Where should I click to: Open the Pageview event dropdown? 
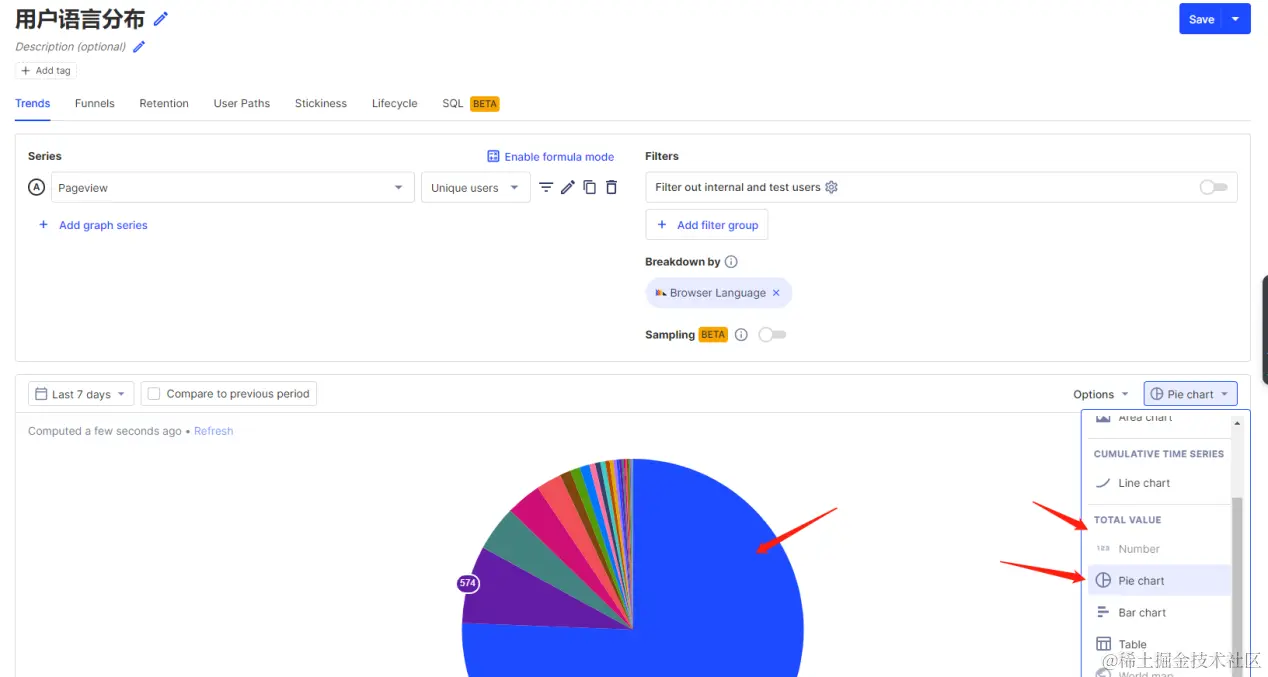point(233,188)
